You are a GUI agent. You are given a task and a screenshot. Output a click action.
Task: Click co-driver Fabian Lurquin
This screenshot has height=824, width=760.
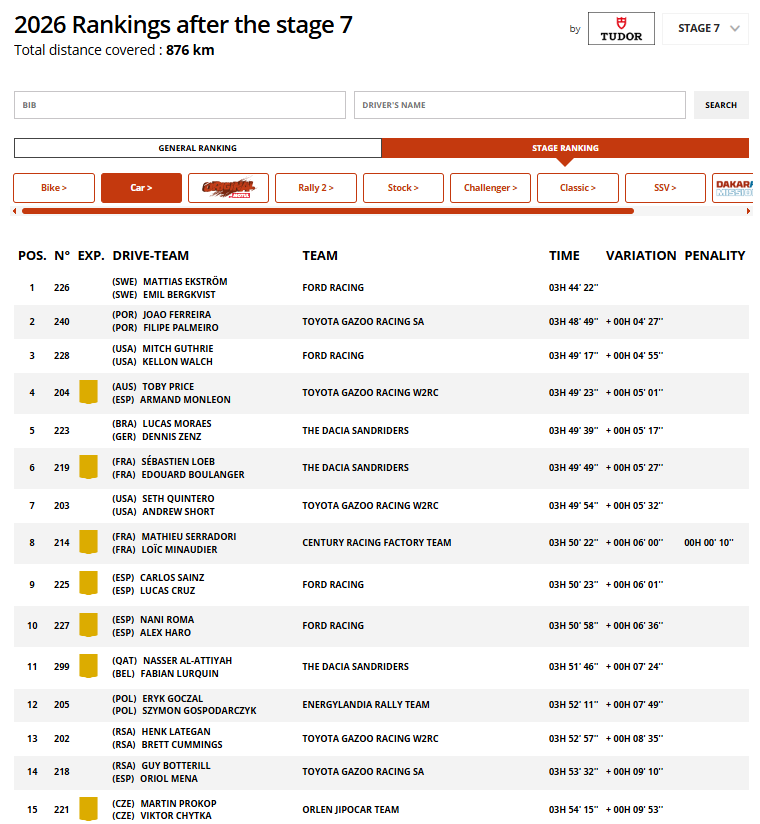[179, 674]
